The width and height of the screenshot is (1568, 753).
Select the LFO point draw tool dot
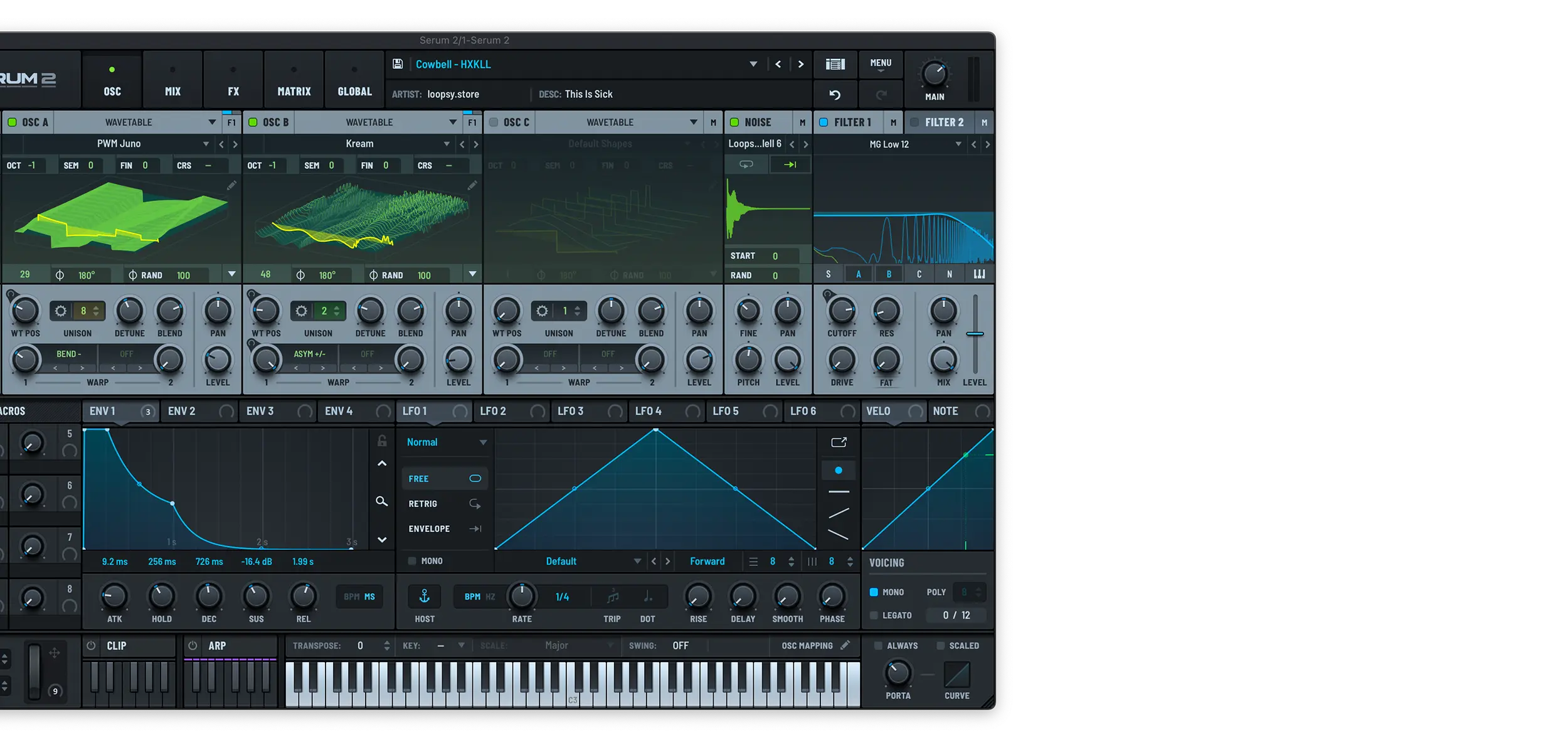point(839,470)
